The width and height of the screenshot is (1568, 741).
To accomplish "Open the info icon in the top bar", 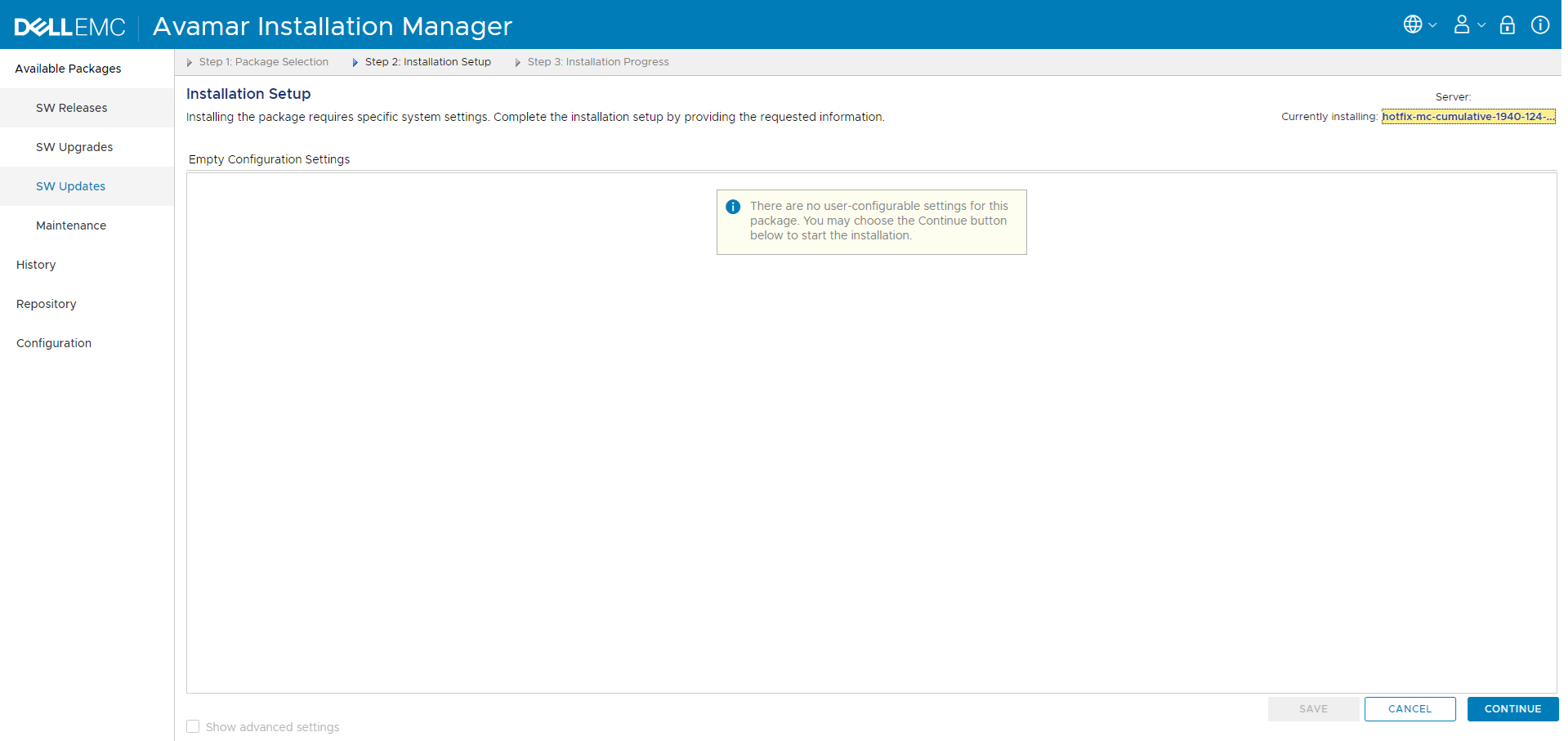I will pos(1540,25).
